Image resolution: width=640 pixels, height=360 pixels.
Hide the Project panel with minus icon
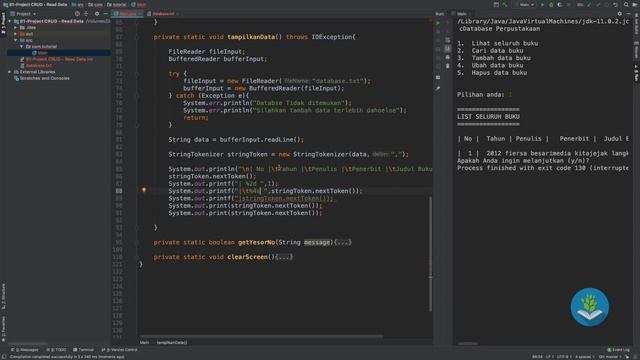(x=106, y=13)
